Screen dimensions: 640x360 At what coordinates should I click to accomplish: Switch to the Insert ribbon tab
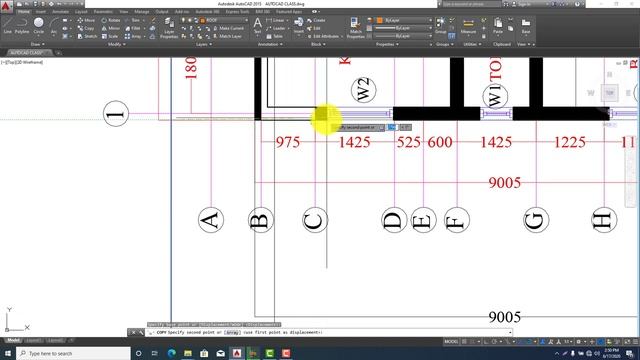tap(41, 12)
